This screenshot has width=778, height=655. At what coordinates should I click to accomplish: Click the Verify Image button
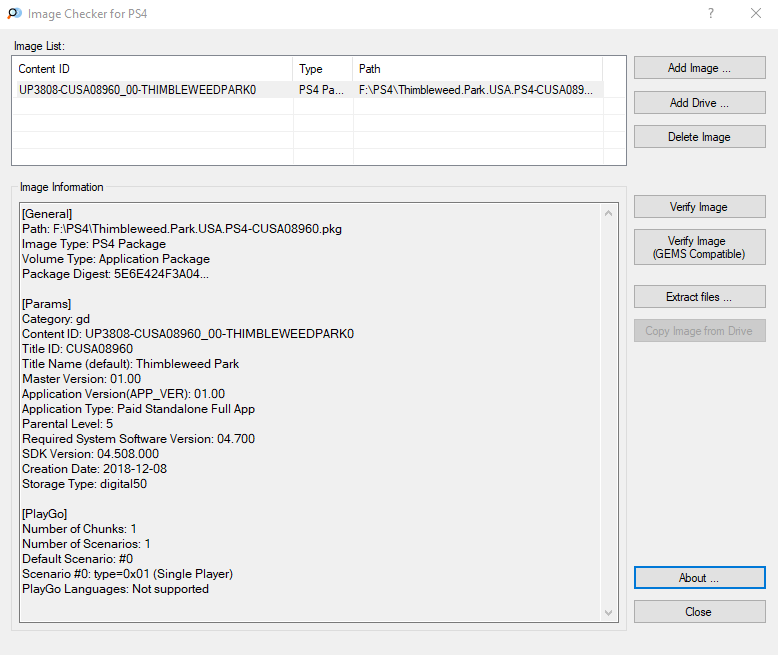point(700,206)
